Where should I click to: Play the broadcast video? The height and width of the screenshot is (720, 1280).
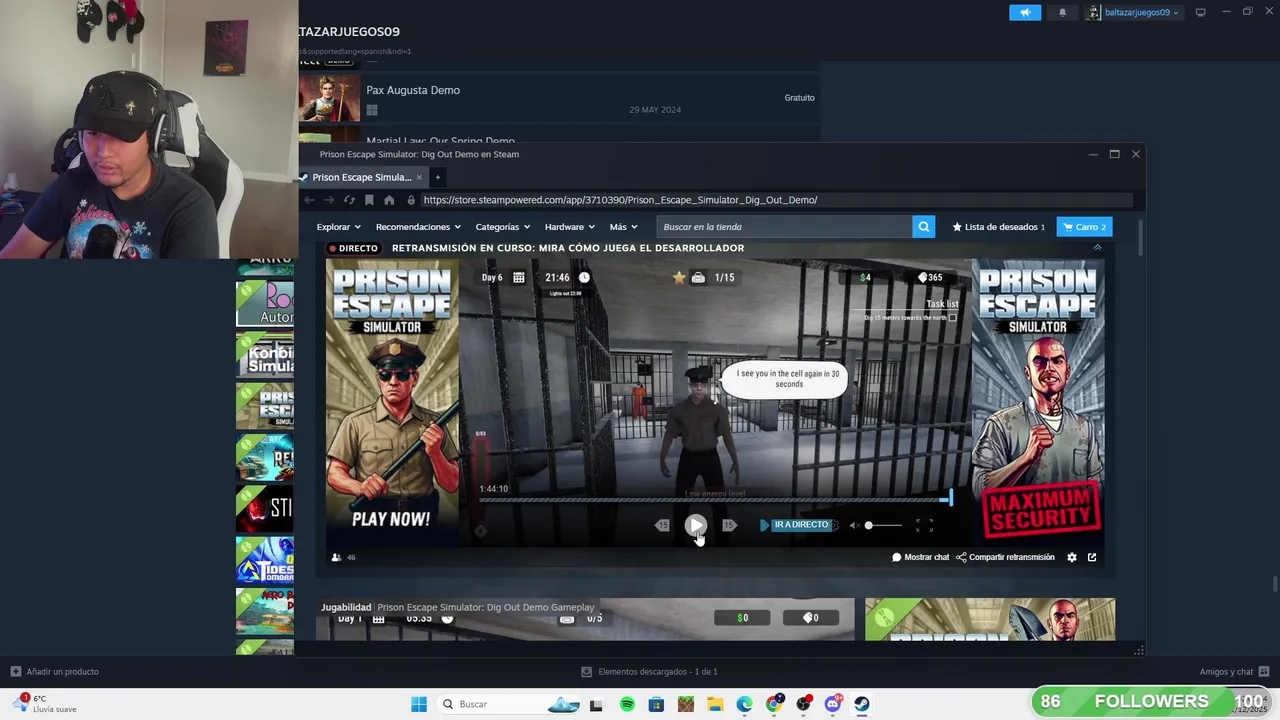pos(696,525)
